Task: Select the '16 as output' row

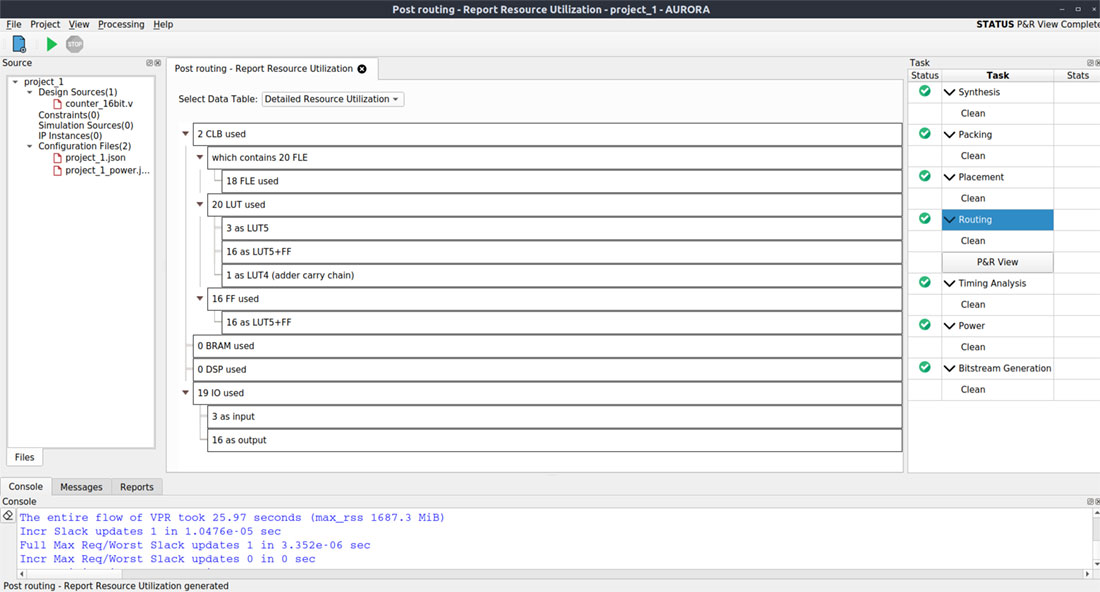Action: [554, 440]
